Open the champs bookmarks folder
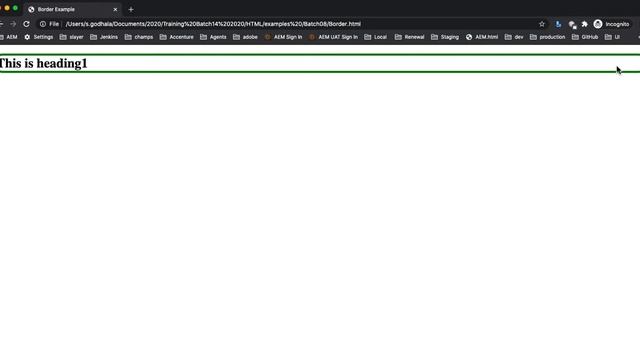 point(139,37)
